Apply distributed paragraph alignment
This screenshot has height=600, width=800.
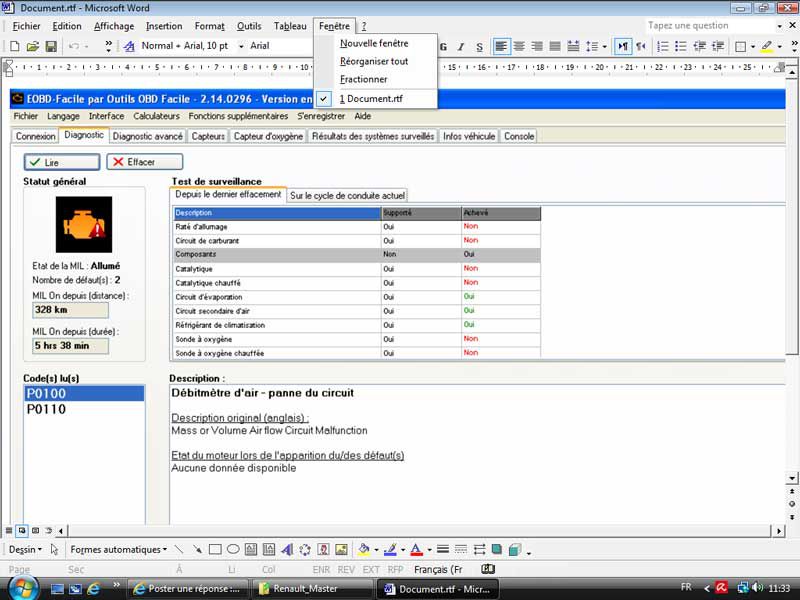point(573,46)
